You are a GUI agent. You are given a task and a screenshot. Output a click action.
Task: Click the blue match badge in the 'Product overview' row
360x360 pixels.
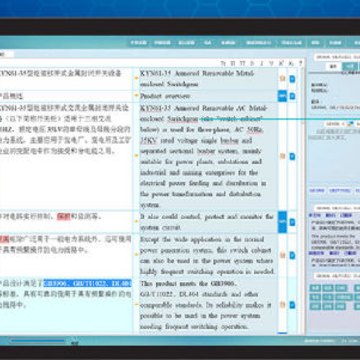pos(282,96)
